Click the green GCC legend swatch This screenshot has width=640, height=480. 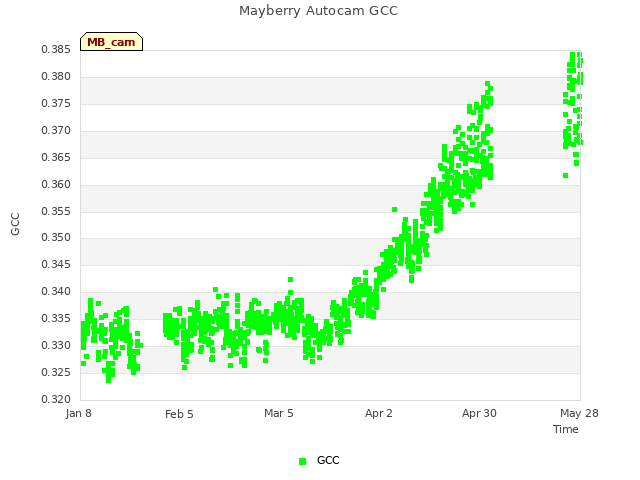tap(302, 461)
